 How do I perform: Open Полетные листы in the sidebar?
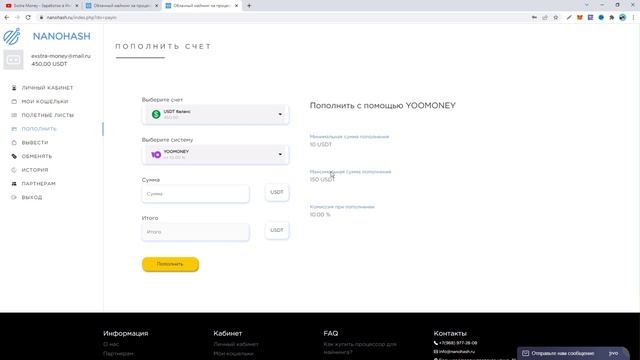point(47,115)
